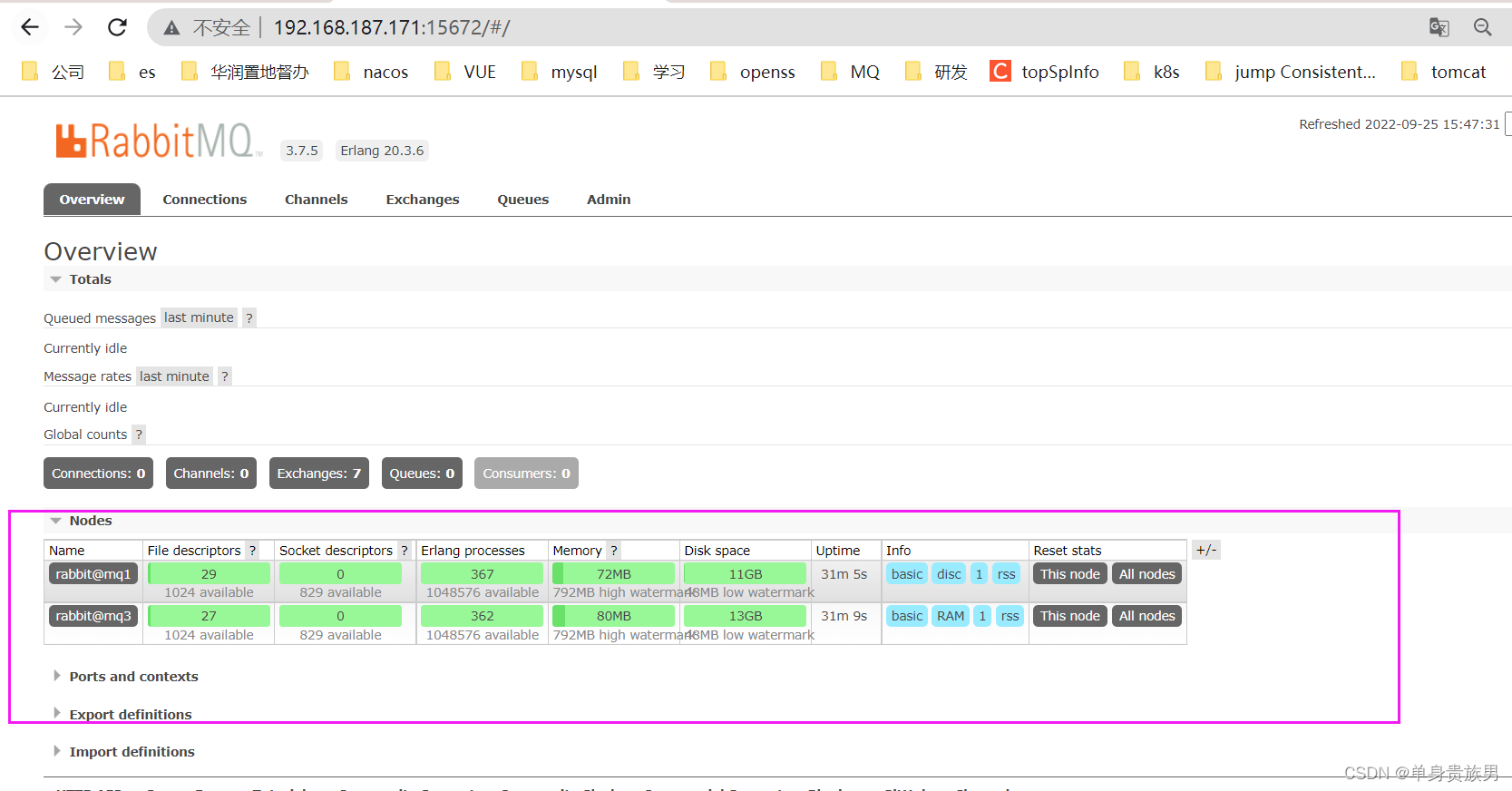
Task: Open node rabbit@mq3 details
Action: point(93,616)
